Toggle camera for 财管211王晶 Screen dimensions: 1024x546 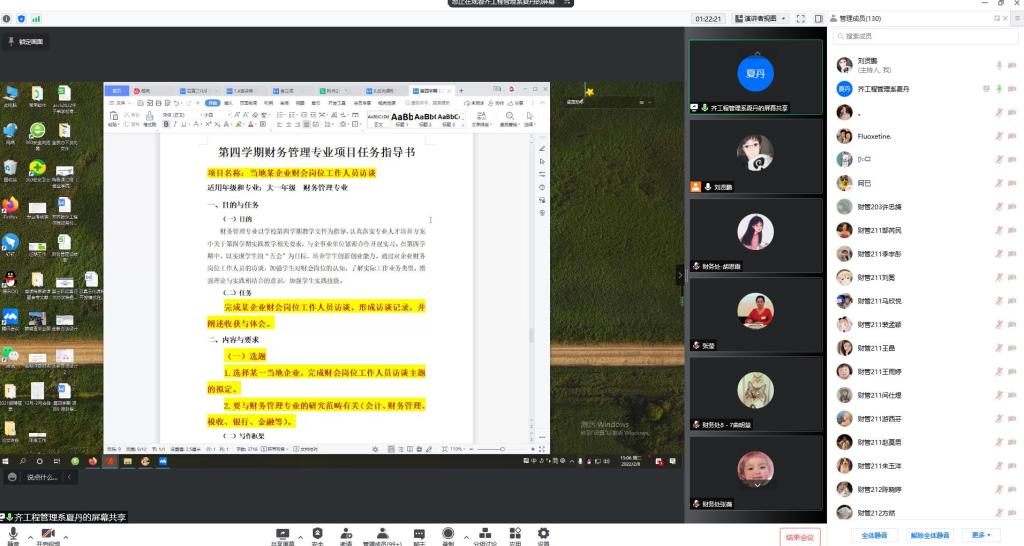point(1012,348)
